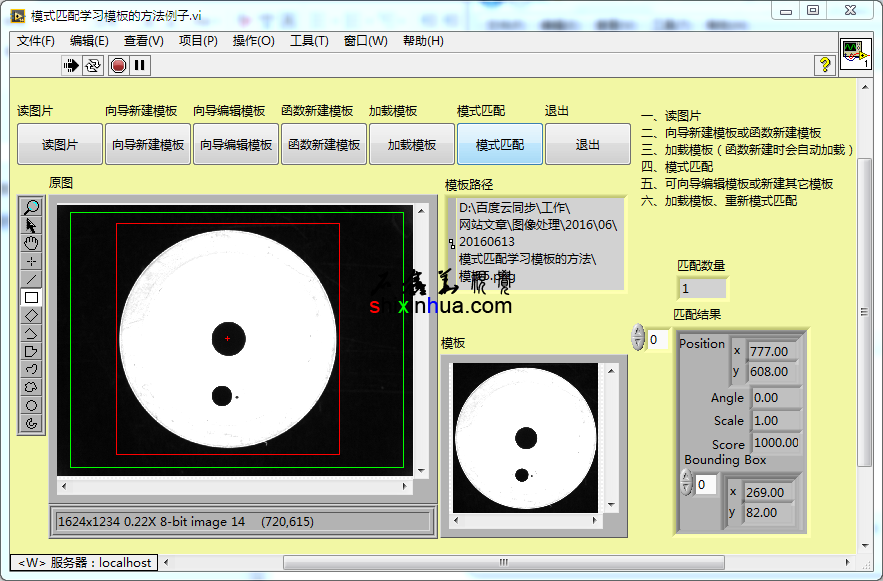Open the 工具(T) menu
This screenshot has height=581, width=883.
coord(309,41)
